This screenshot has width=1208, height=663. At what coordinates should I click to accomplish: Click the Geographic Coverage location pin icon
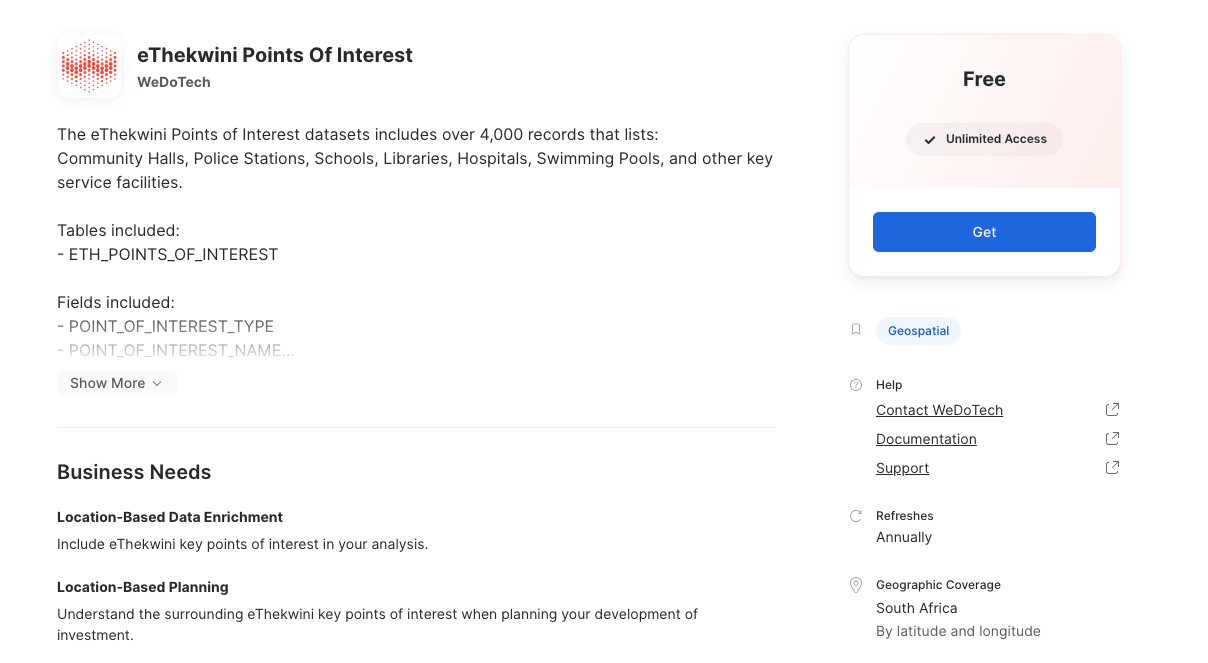856,585
